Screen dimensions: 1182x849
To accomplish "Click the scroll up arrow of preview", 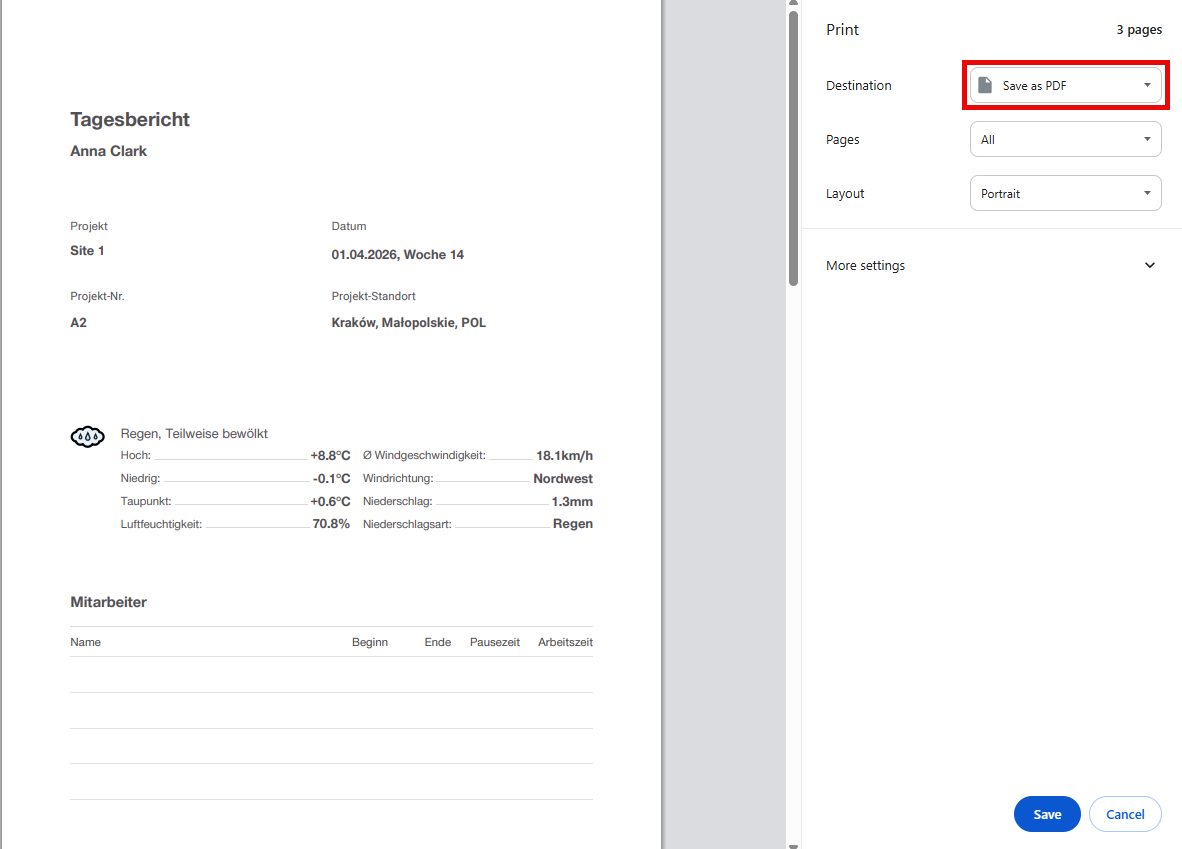I will (793, 5).
